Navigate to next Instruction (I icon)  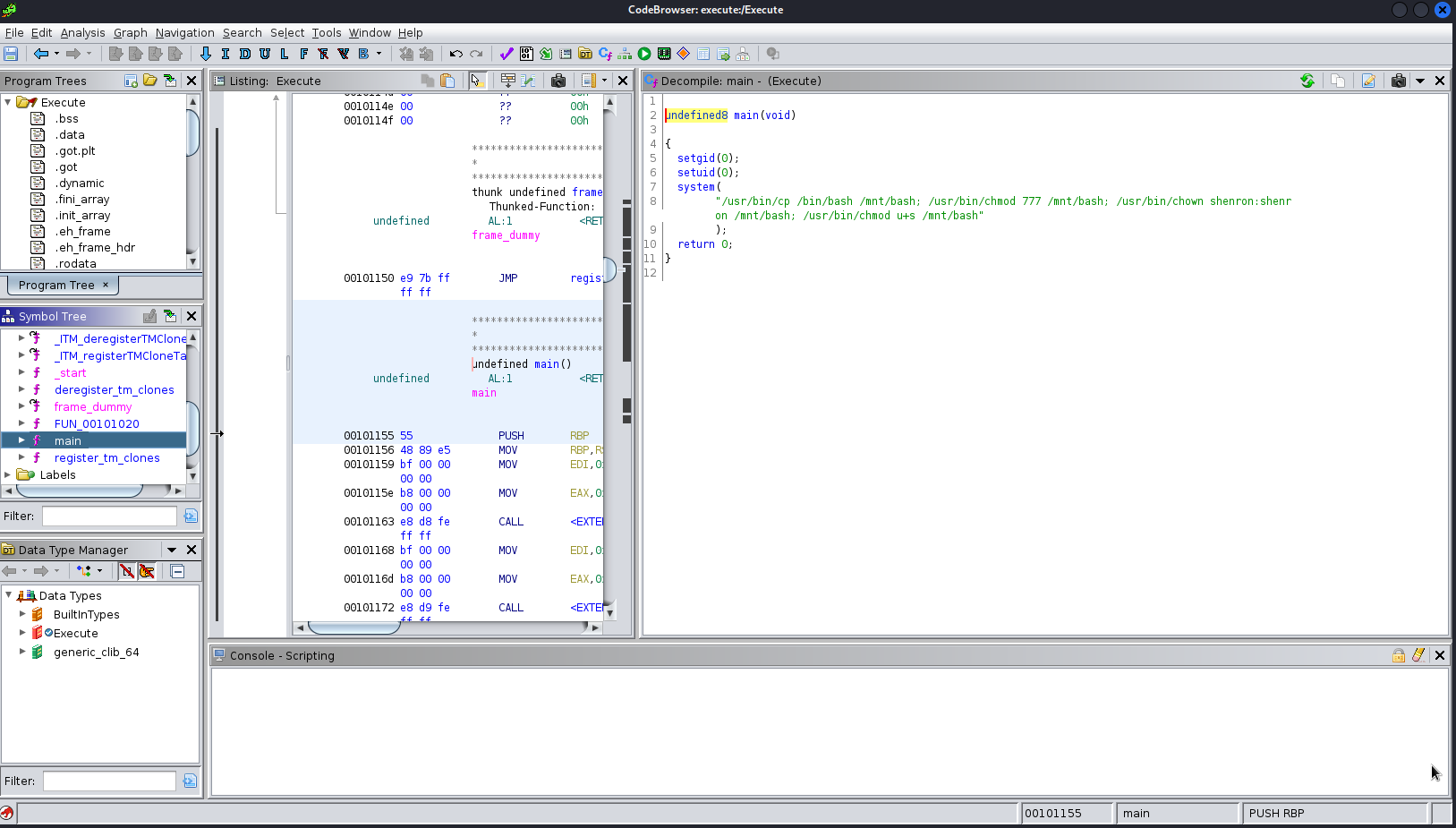tap(226, 54)
